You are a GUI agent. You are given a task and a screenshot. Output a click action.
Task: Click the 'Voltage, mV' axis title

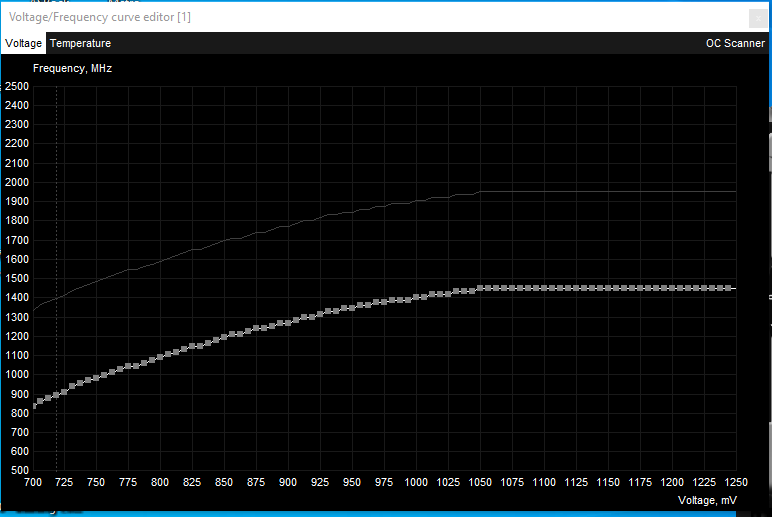(707, 500)
